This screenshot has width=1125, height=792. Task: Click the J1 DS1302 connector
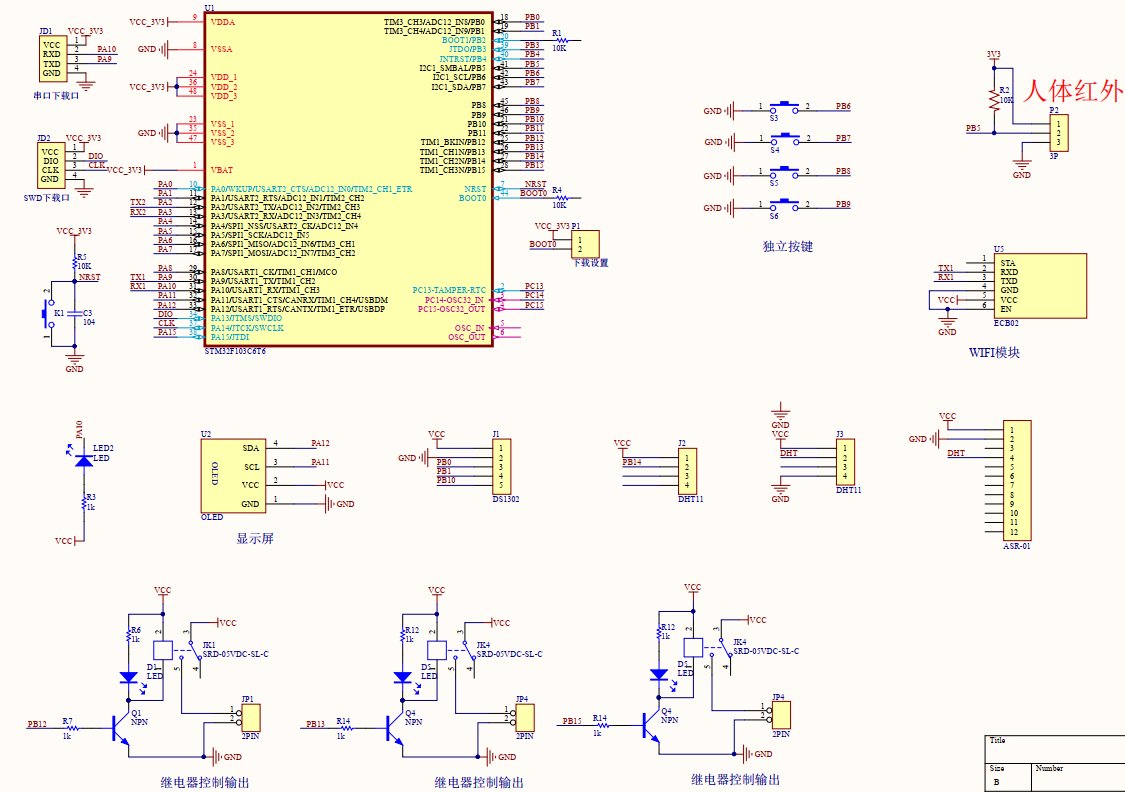[501, 466]
